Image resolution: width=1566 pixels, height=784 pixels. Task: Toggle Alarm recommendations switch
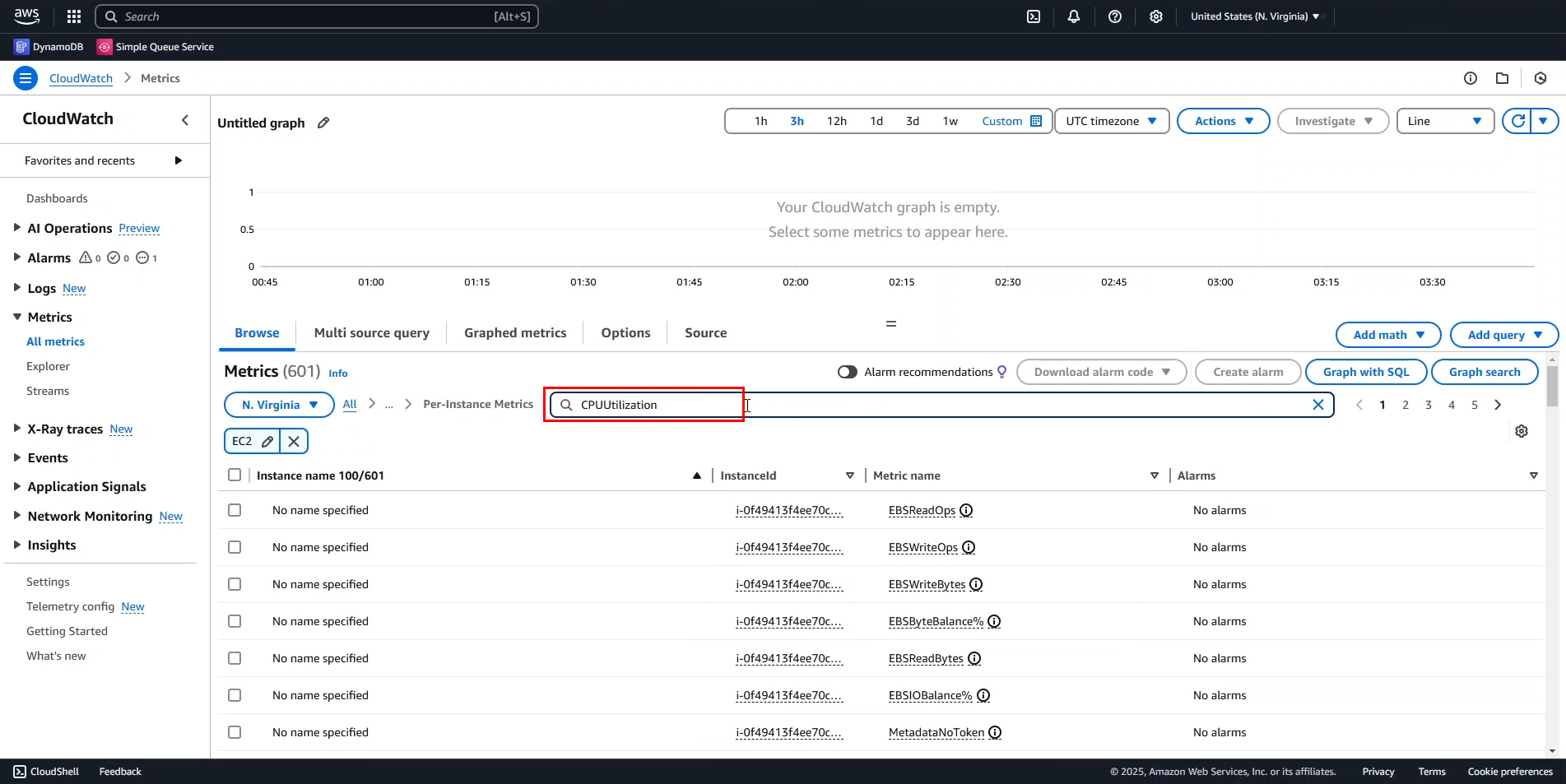(847, 372)
